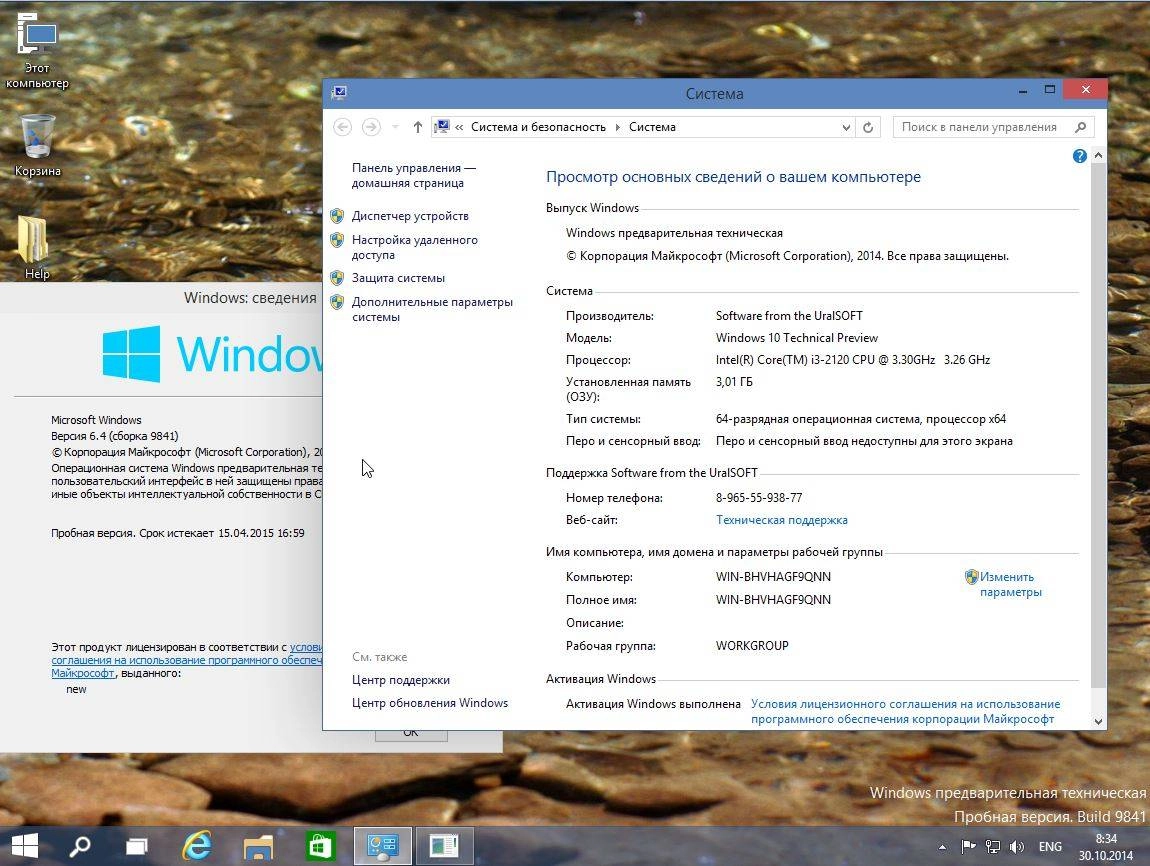The height and width of the screenshot is (866, 1150).
Task: Open the Start button on taskbar
Action: pos(25,846)
